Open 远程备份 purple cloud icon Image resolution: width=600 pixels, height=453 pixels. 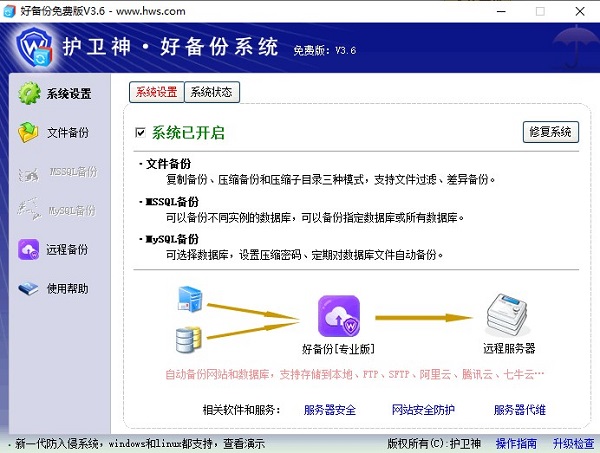click(x=29, y=249)
